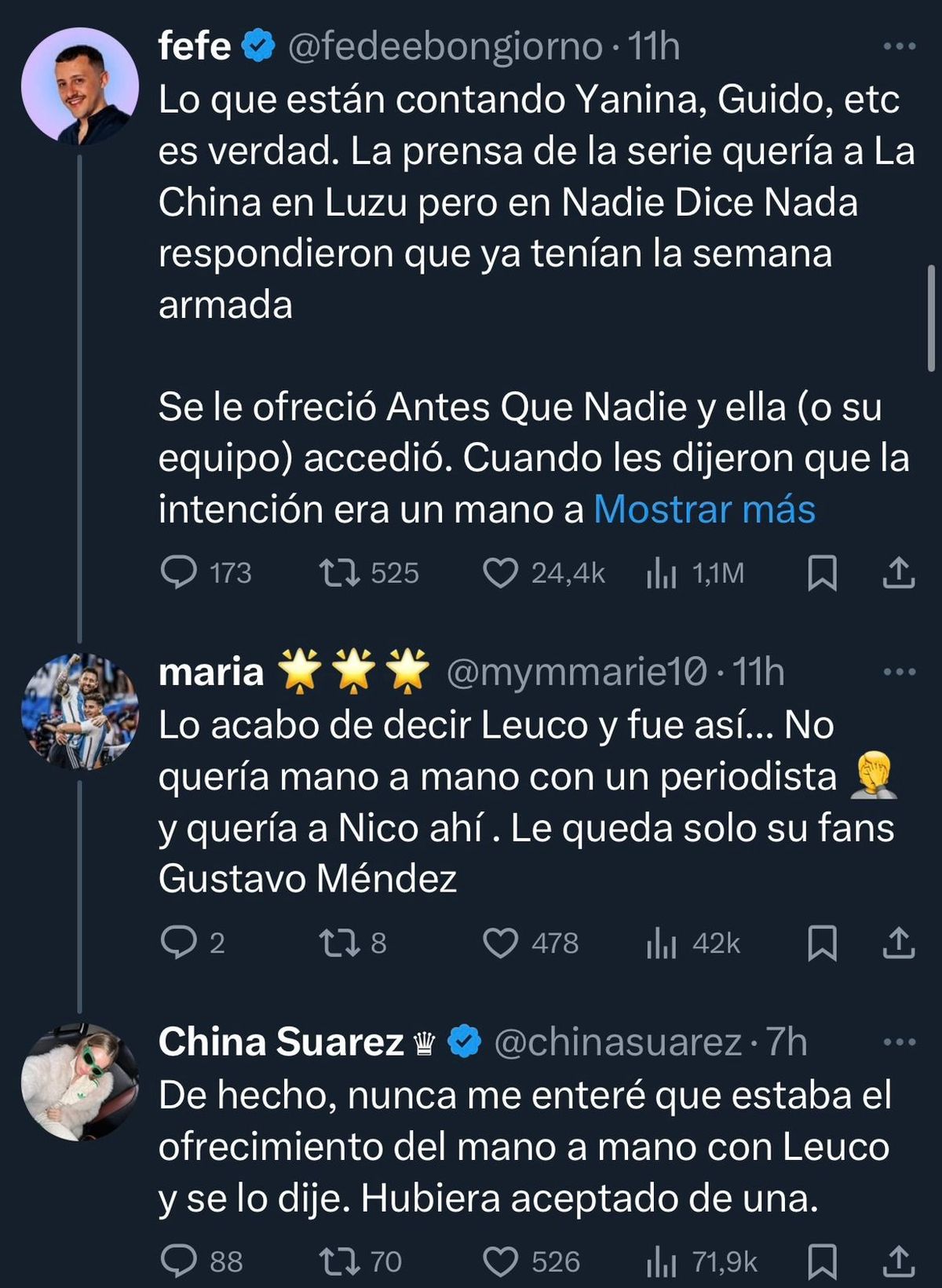Screen dimensions: 942x1288
Task: Like fefe's tweet with 24,4k likes
Action: pos(500,573)
